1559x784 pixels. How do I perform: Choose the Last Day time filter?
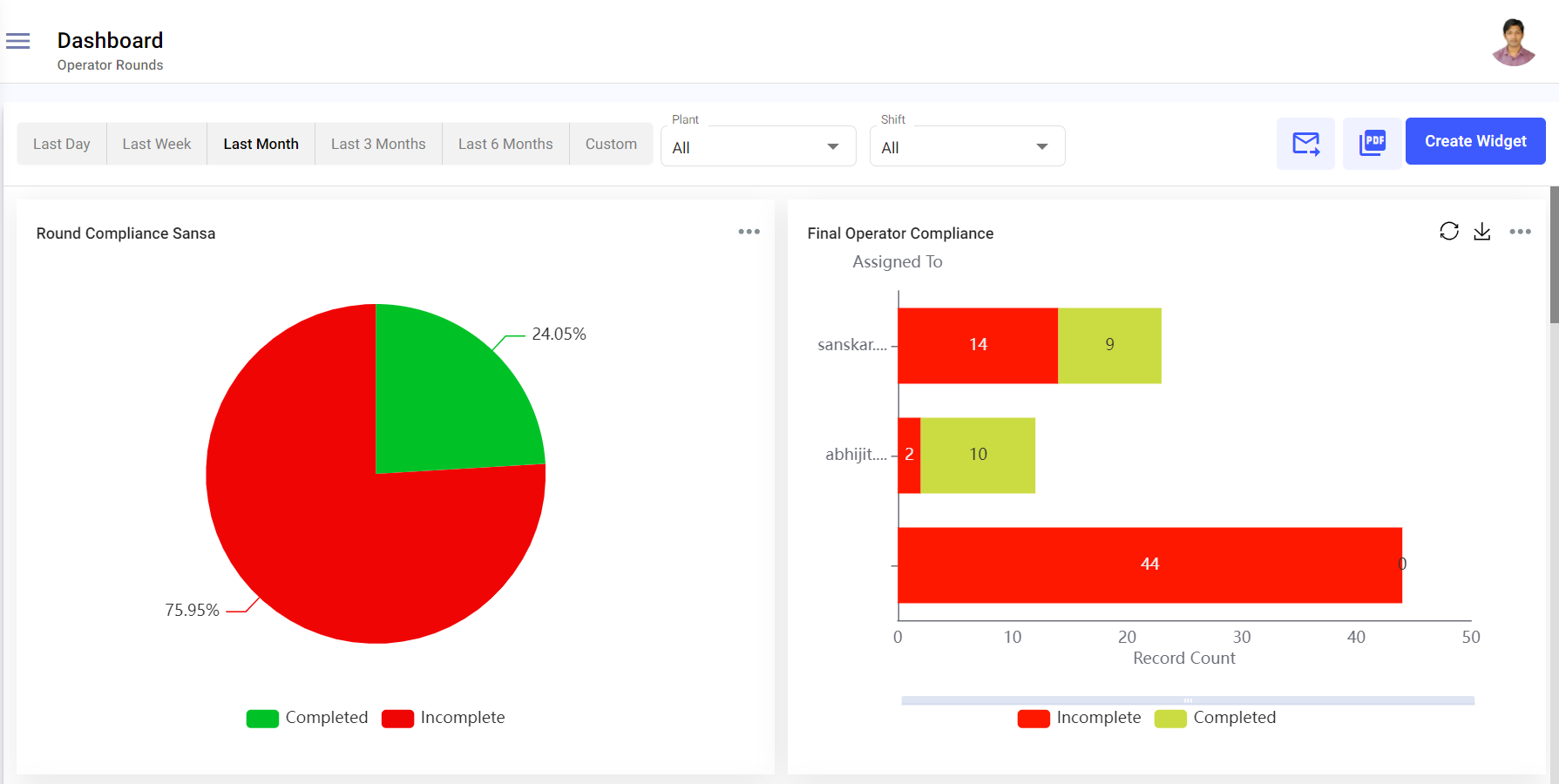62,144
